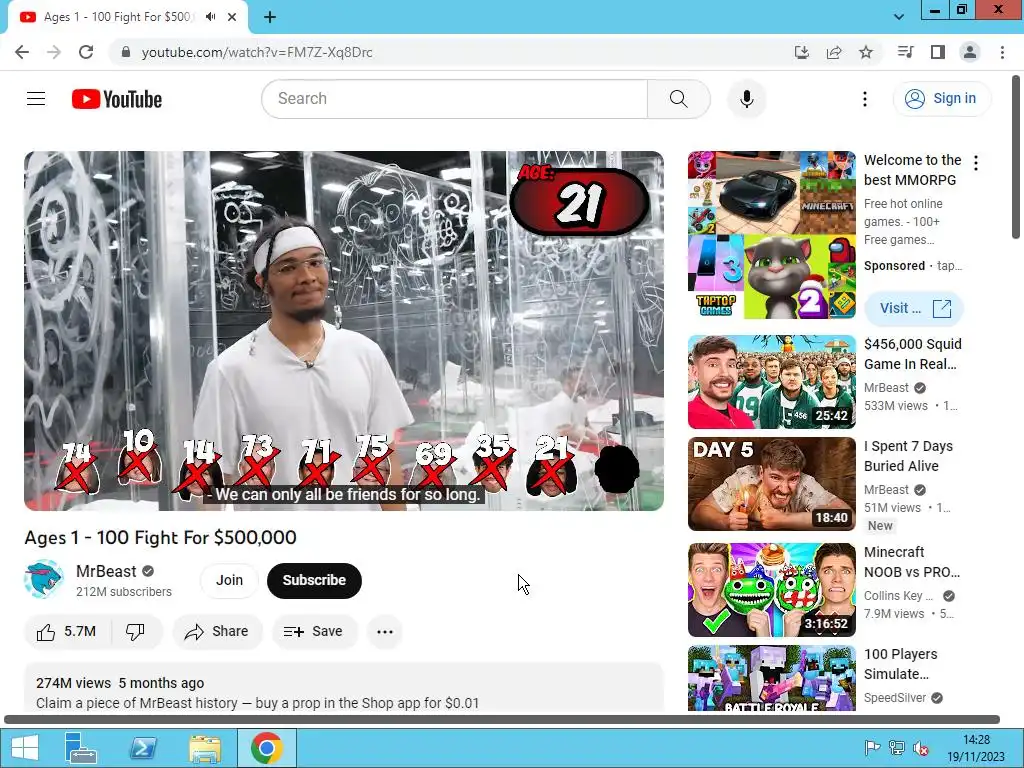
Task: Open MrBeast channel avatar
Action: pos(44,579)
